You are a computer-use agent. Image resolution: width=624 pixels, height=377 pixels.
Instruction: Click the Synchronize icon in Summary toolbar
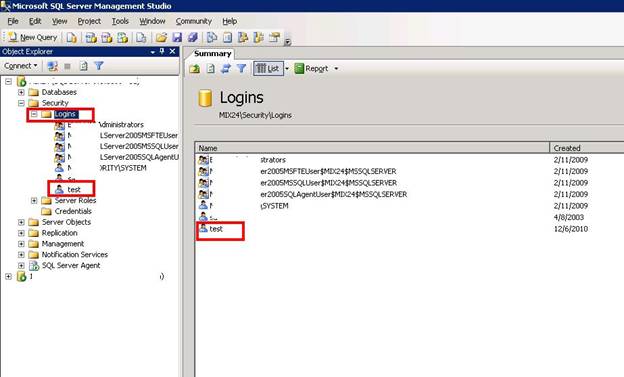coord(226,68)
